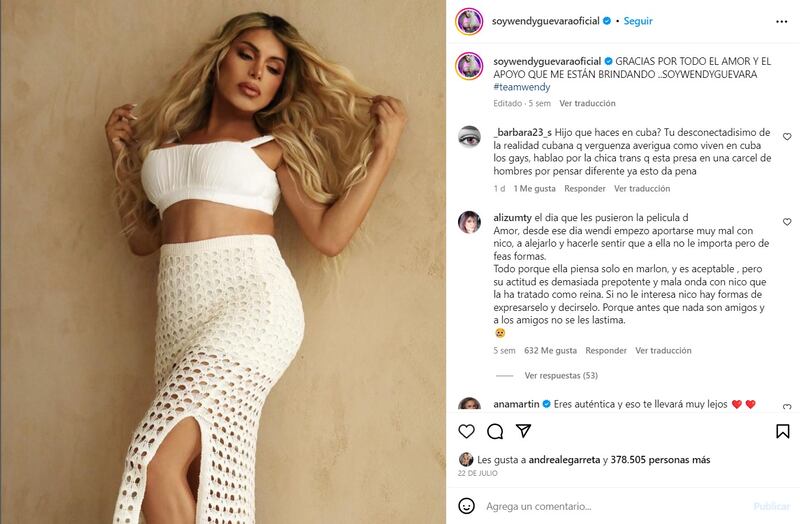This screenshot has height=524, width=800.
Task: Like anamartin comment with heart
Action: (787, 407)
